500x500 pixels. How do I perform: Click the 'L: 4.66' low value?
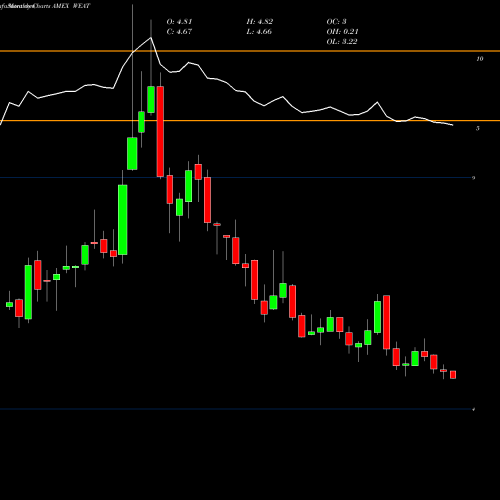coord(259,32)
